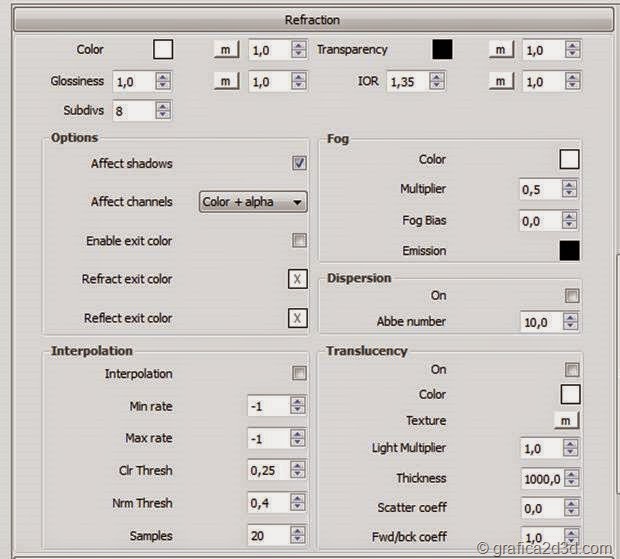620x559 pixels.
Task: Click the Refract exit color X box
Action: [x=297, y=279]
